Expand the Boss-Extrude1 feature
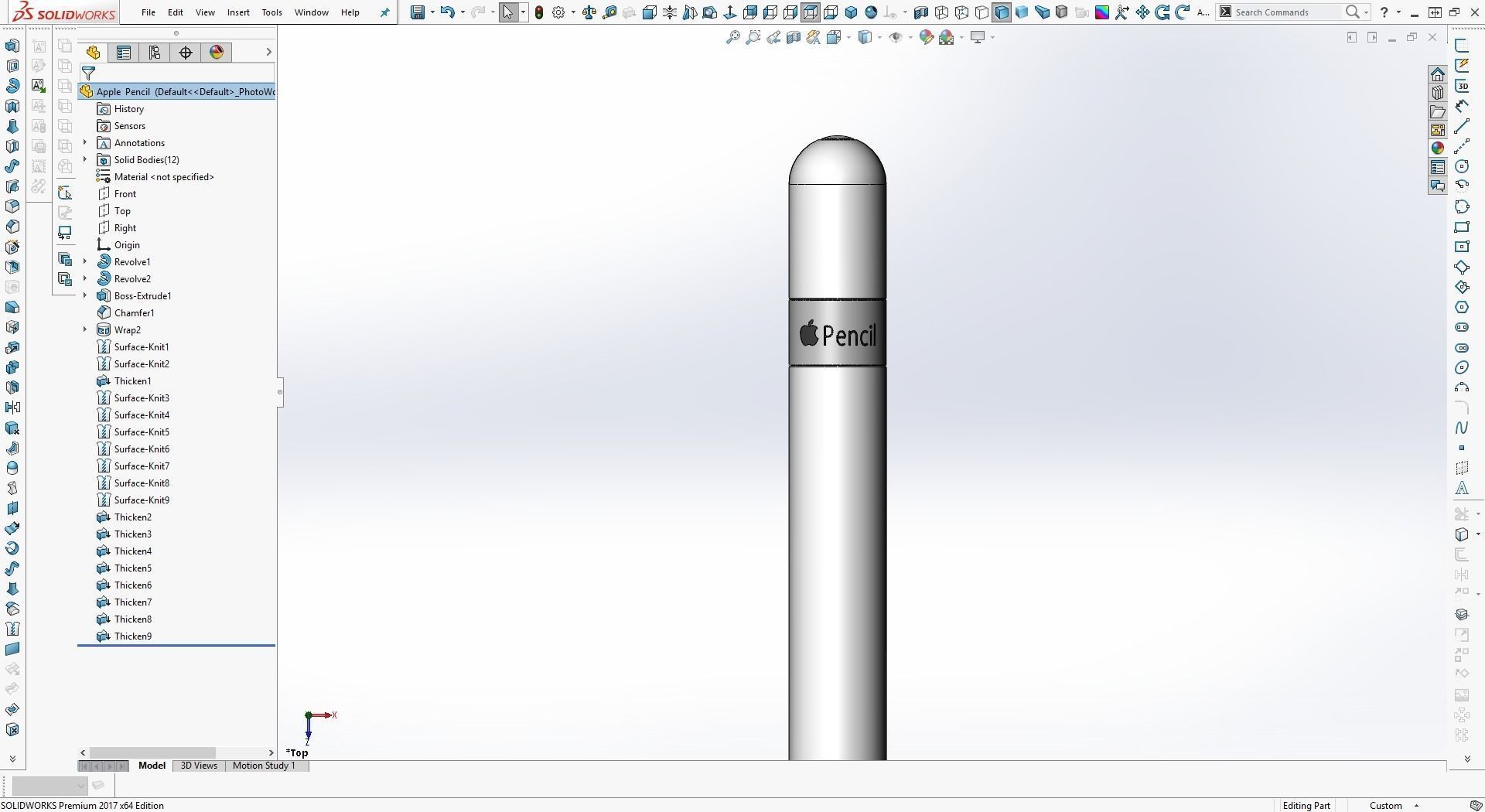The image size is (1485, 812). coord(85,296)
